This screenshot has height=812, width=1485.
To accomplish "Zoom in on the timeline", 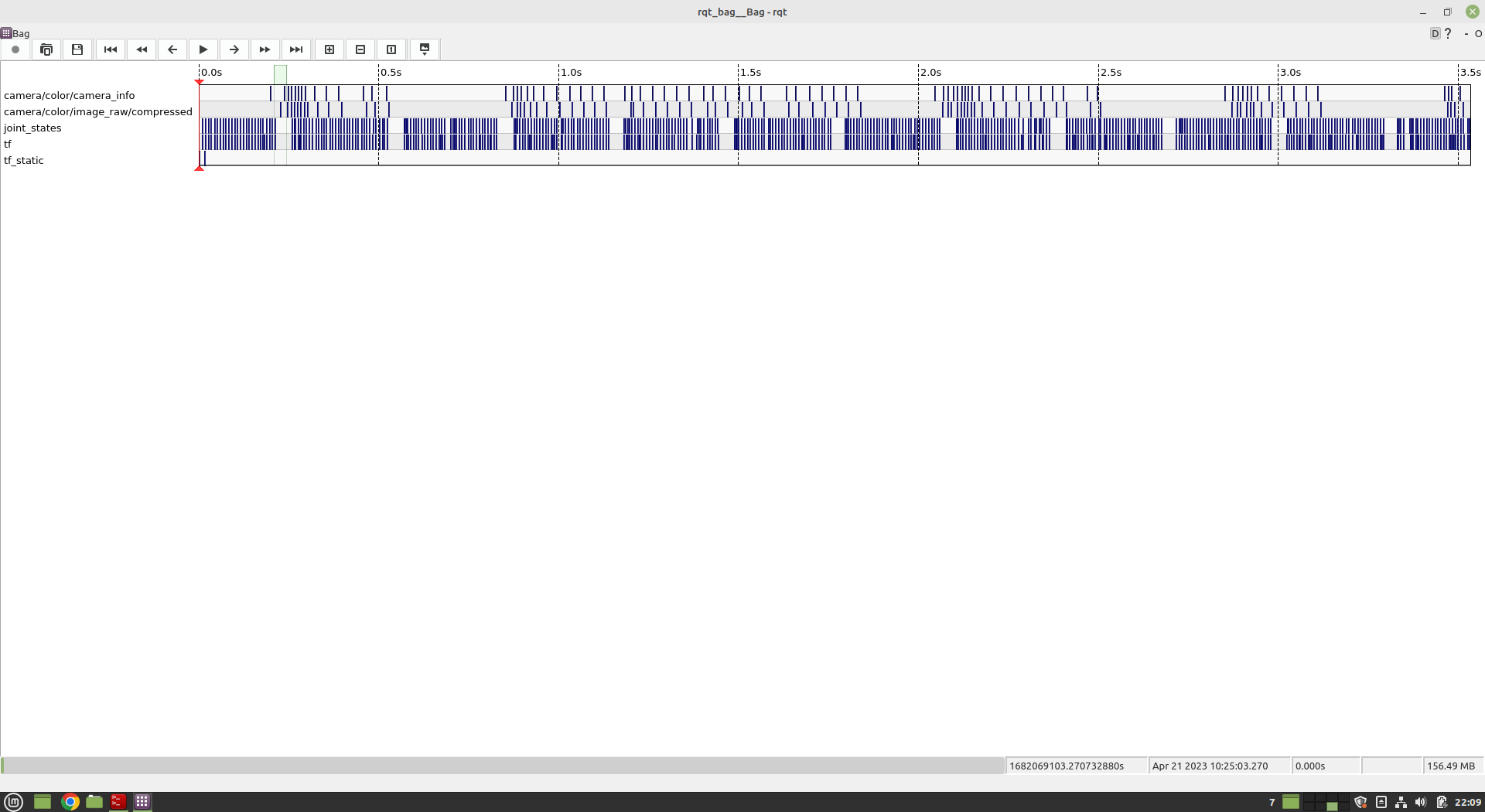I will point(329,49).
